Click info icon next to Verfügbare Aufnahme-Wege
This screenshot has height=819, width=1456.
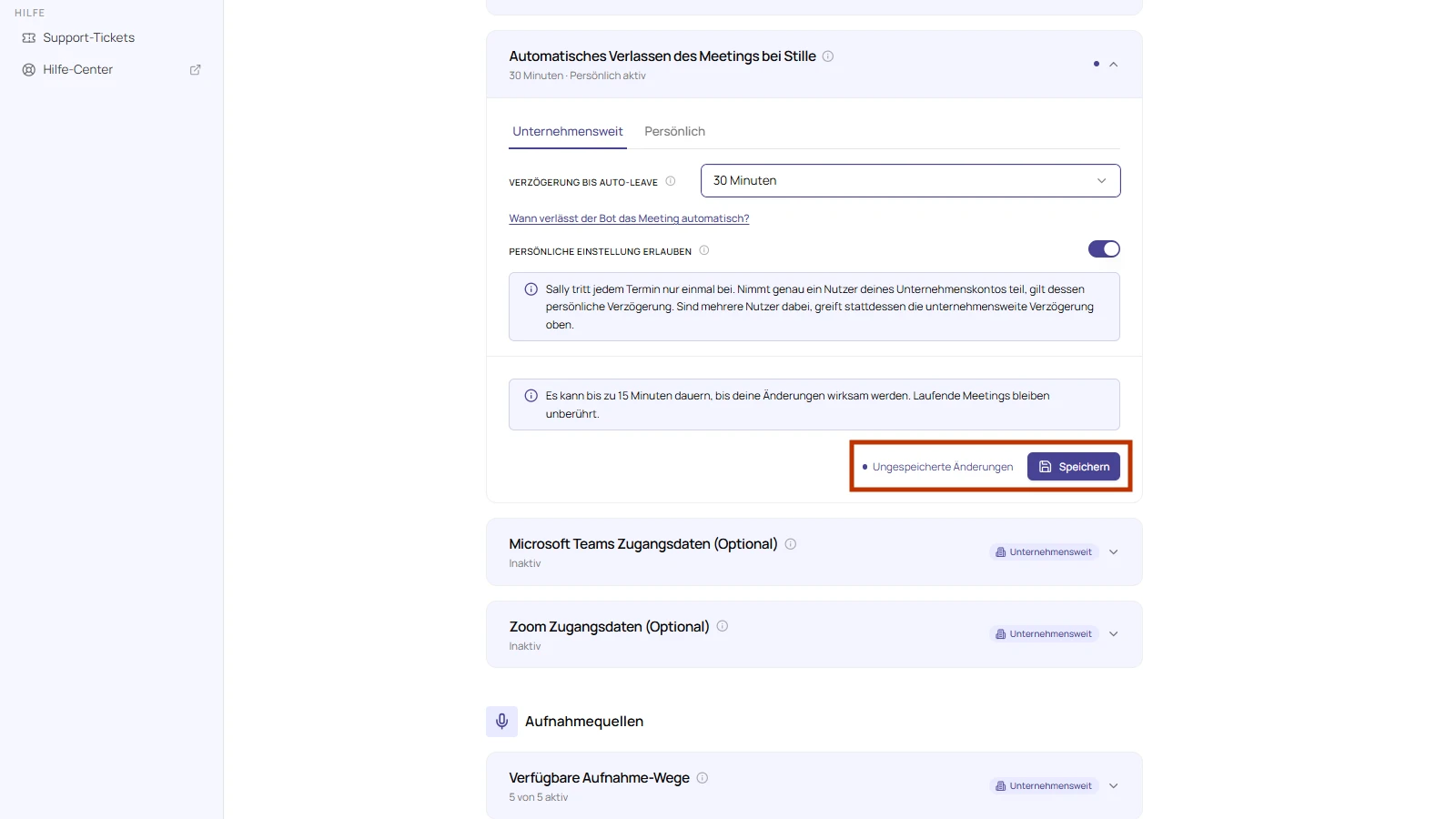coord(703,778)
